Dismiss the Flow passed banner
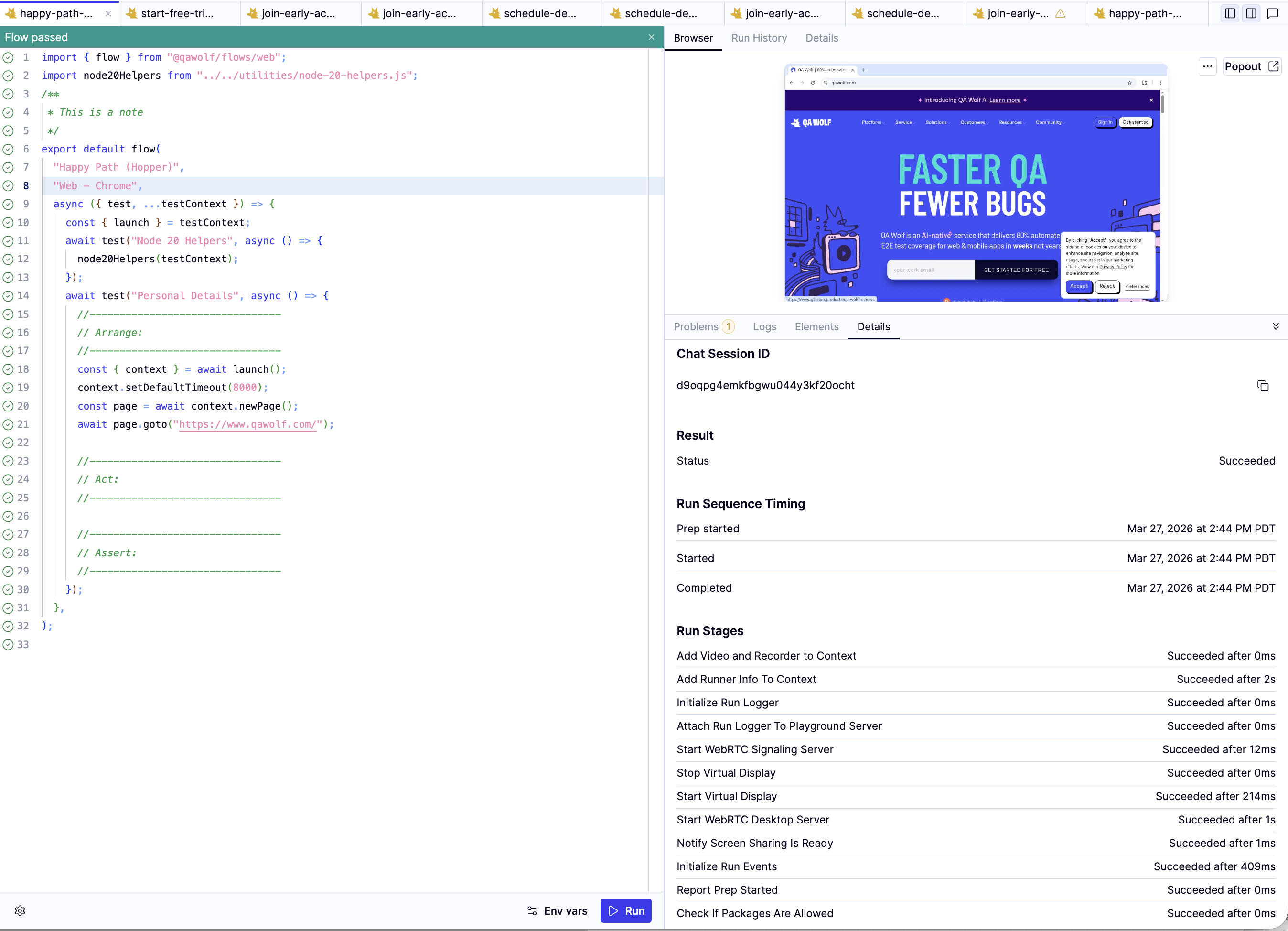The height and width of the screenshot is (931, 1288). click(651, 37)
